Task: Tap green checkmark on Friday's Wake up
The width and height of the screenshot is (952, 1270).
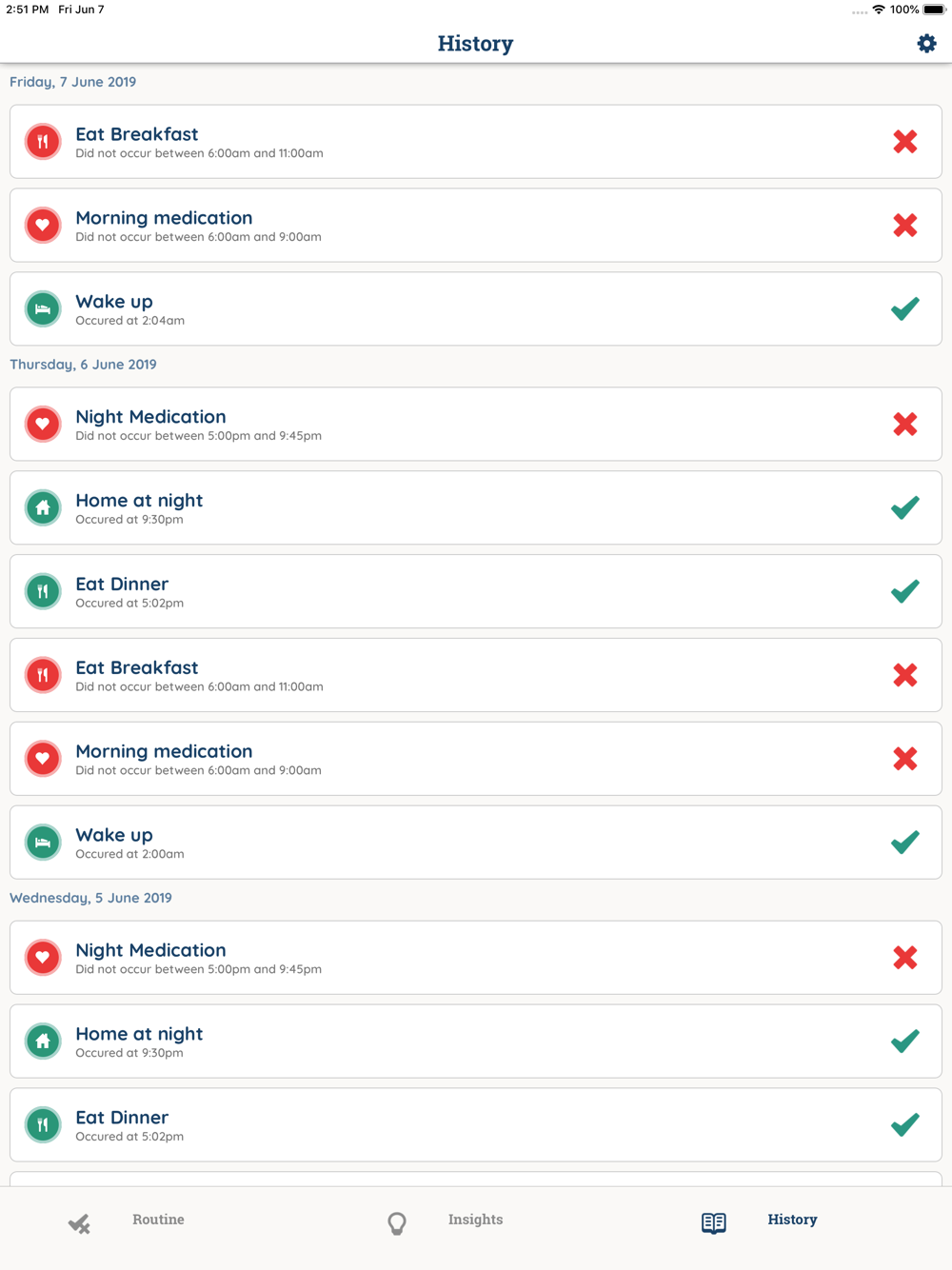Action: tap(905, 309)
